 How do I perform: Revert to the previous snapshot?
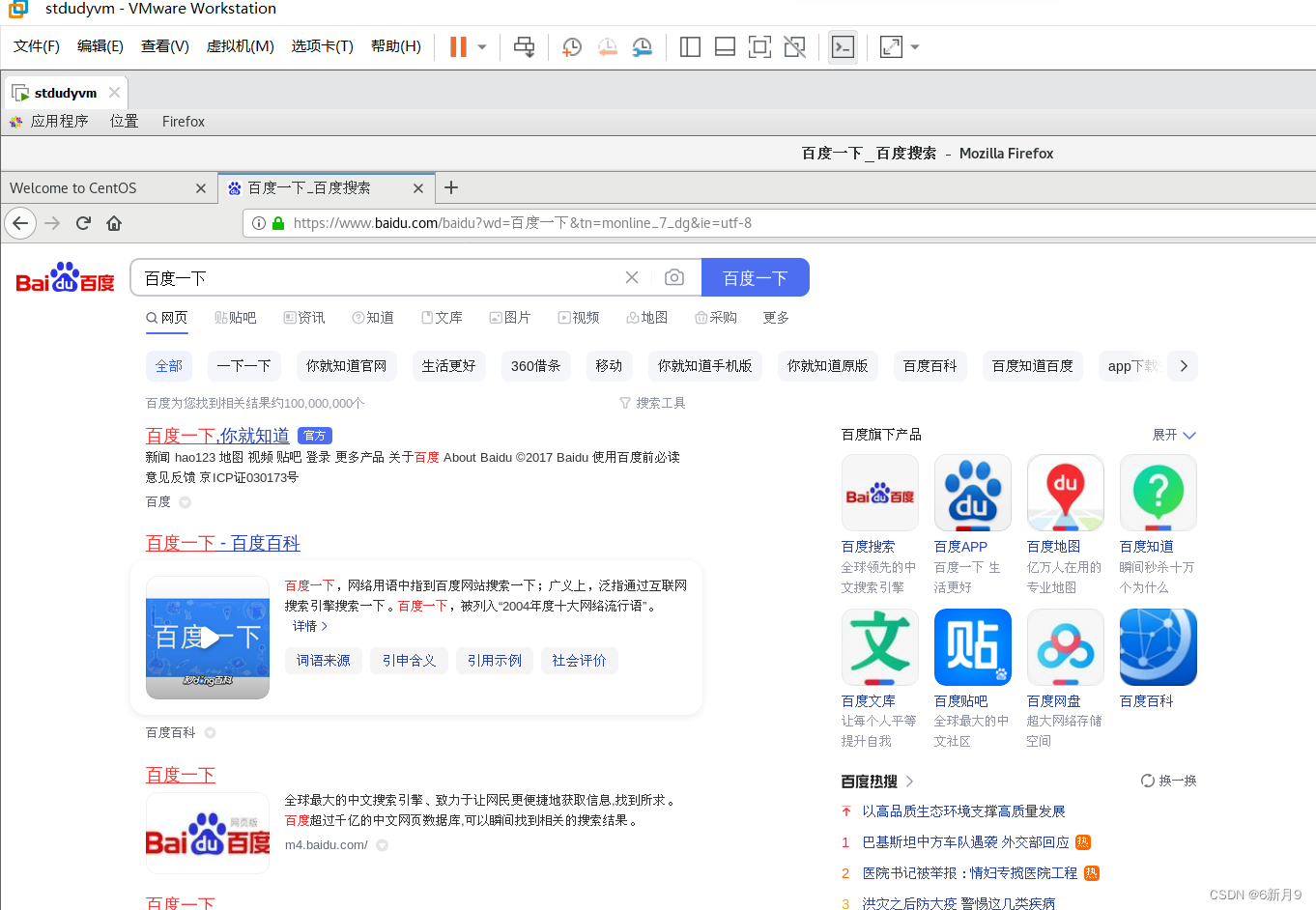607,46
